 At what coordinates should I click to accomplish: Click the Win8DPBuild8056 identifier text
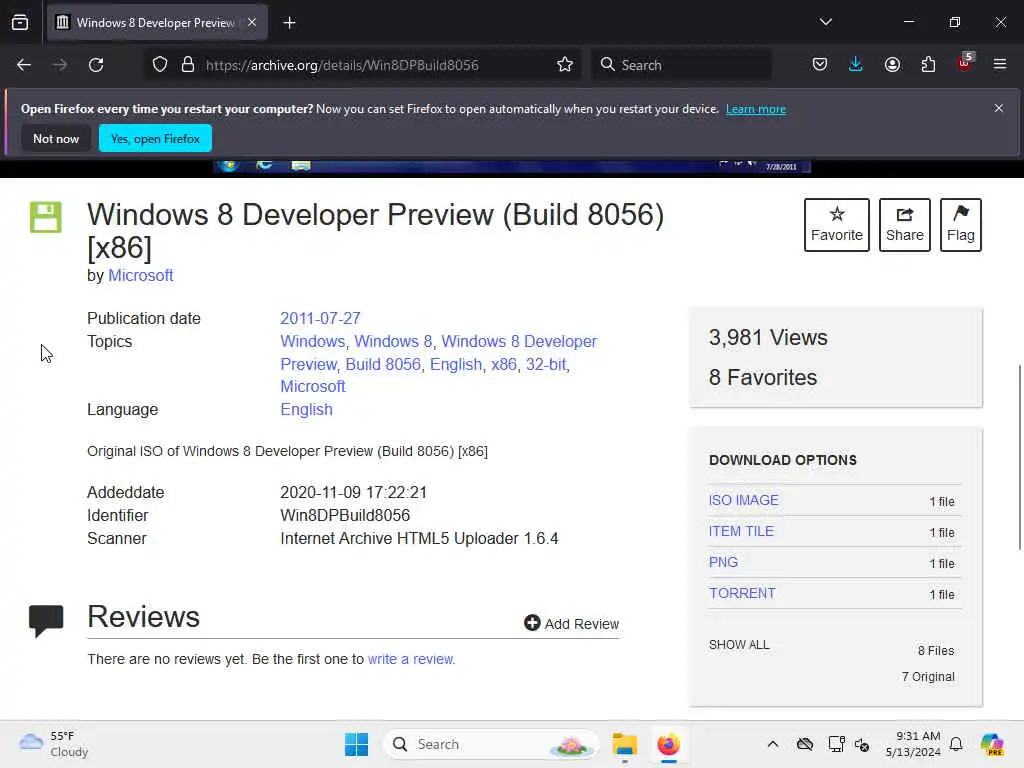[345, 515]
